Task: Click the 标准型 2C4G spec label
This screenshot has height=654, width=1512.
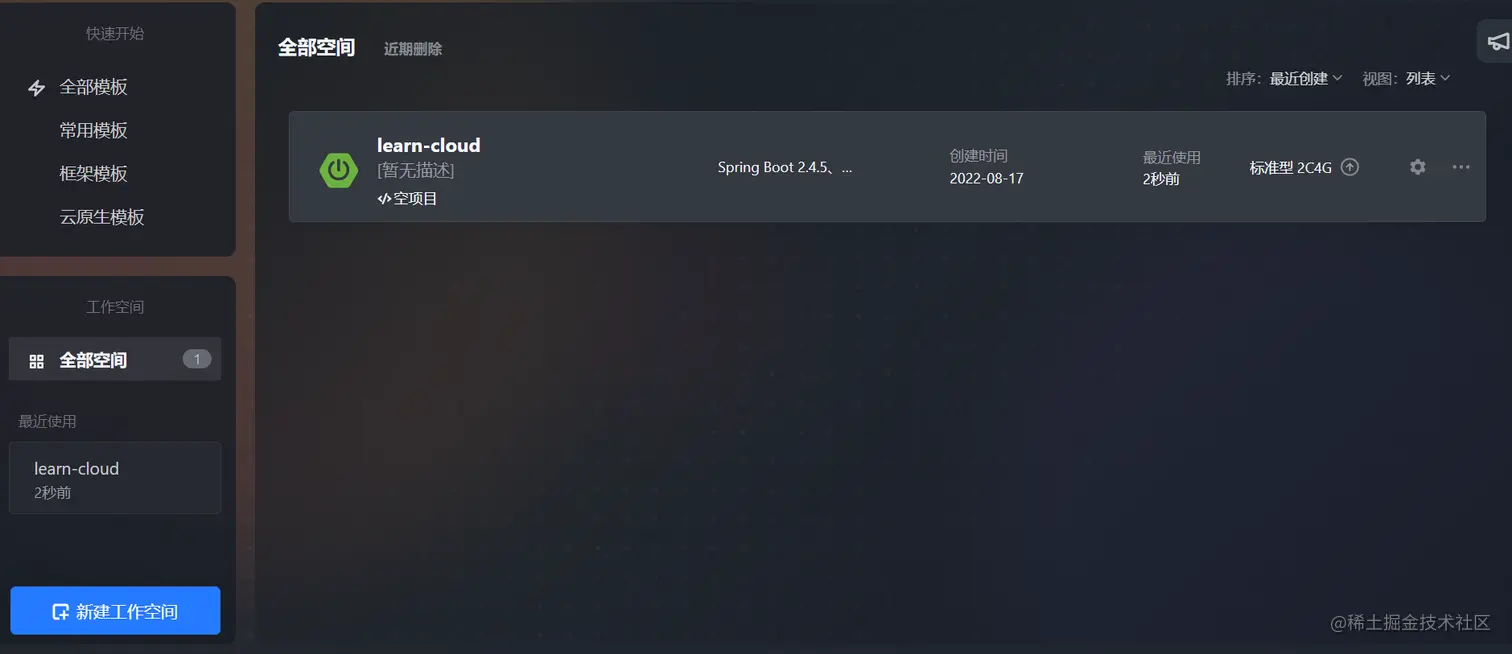Action: 1290,168
